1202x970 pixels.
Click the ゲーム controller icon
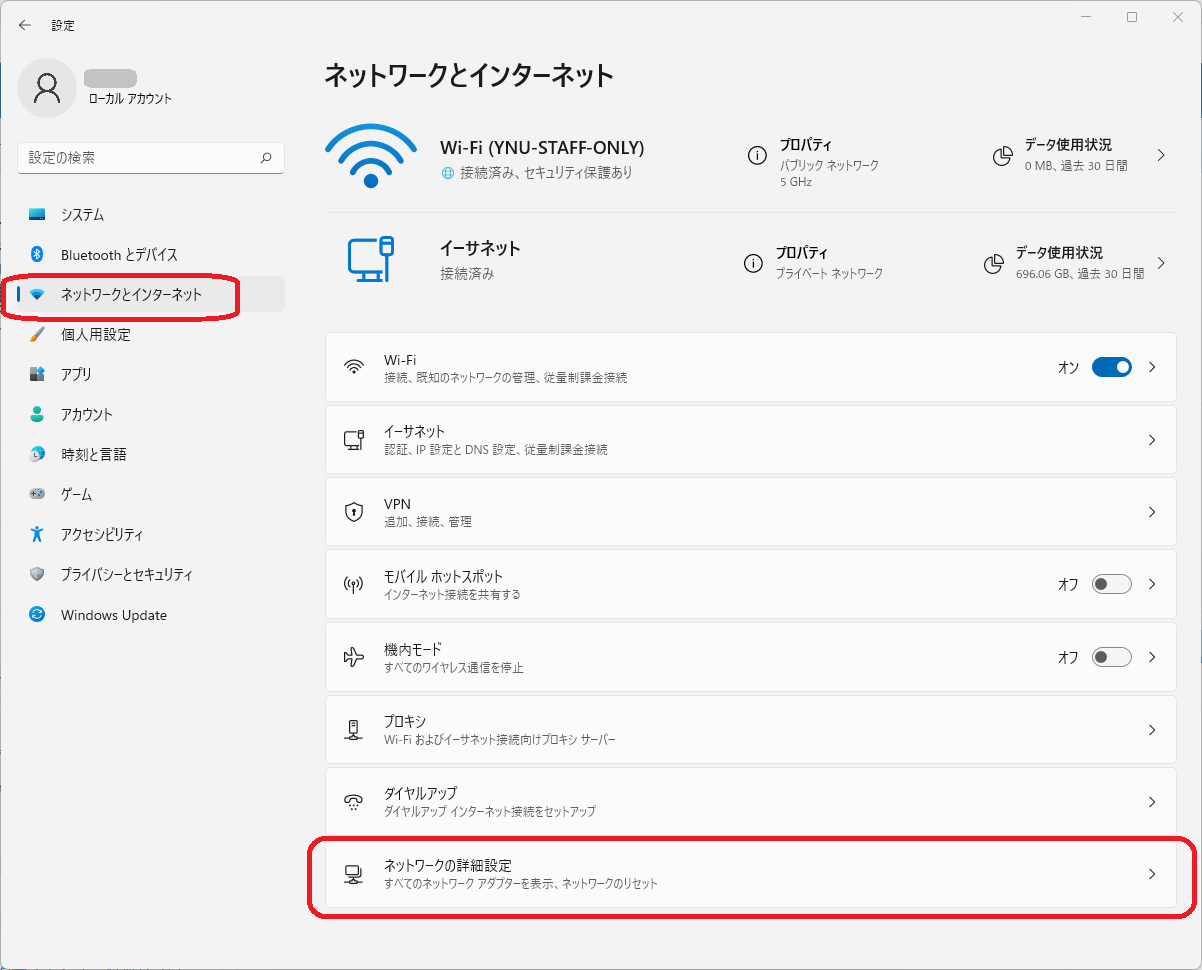(37, 494)
